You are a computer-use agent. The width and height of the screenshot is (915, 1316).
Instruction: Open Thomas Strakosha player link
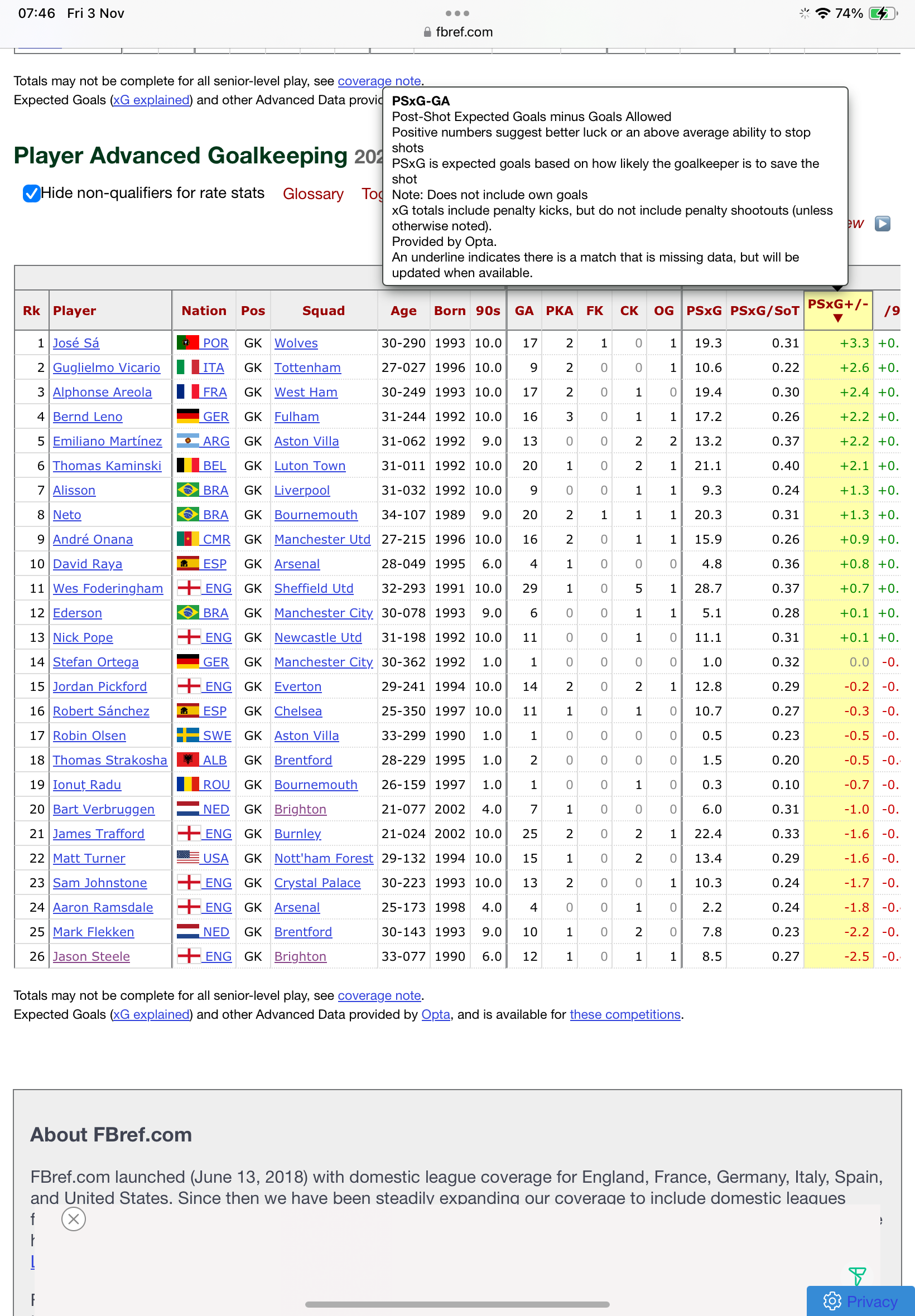pos(109,760)
